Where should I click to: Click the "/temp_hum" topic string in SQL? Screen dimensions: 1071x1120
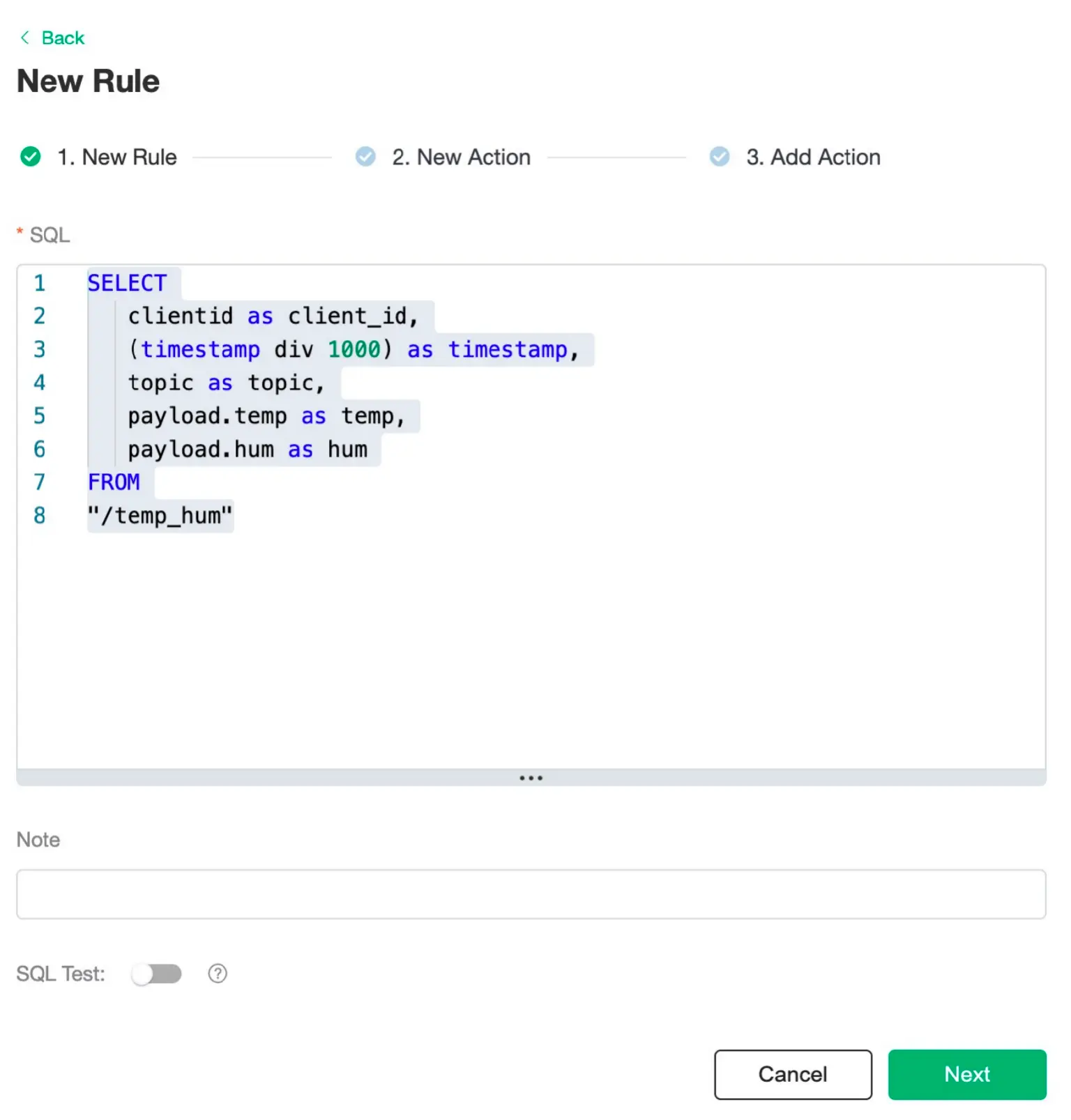(160, 516)
